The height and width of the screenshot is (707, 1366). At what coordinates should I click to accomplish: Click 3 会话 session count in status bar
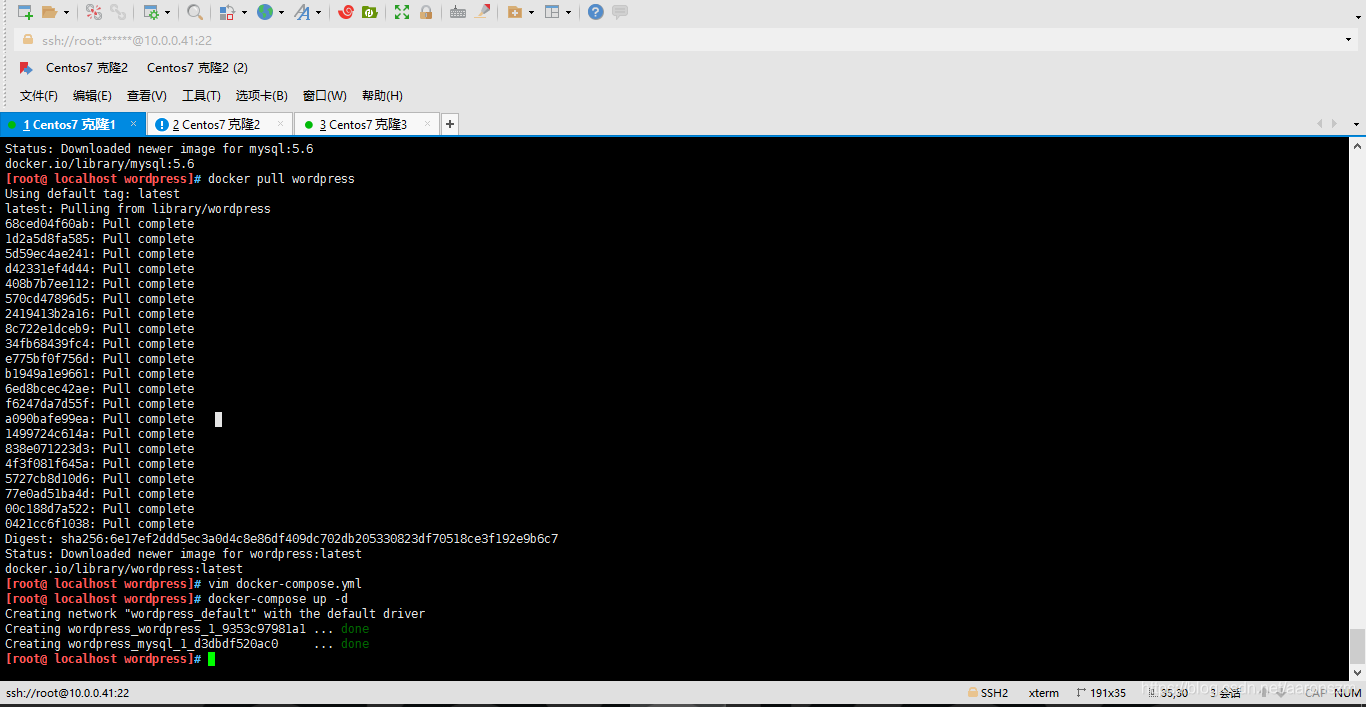coord(1224,693)
